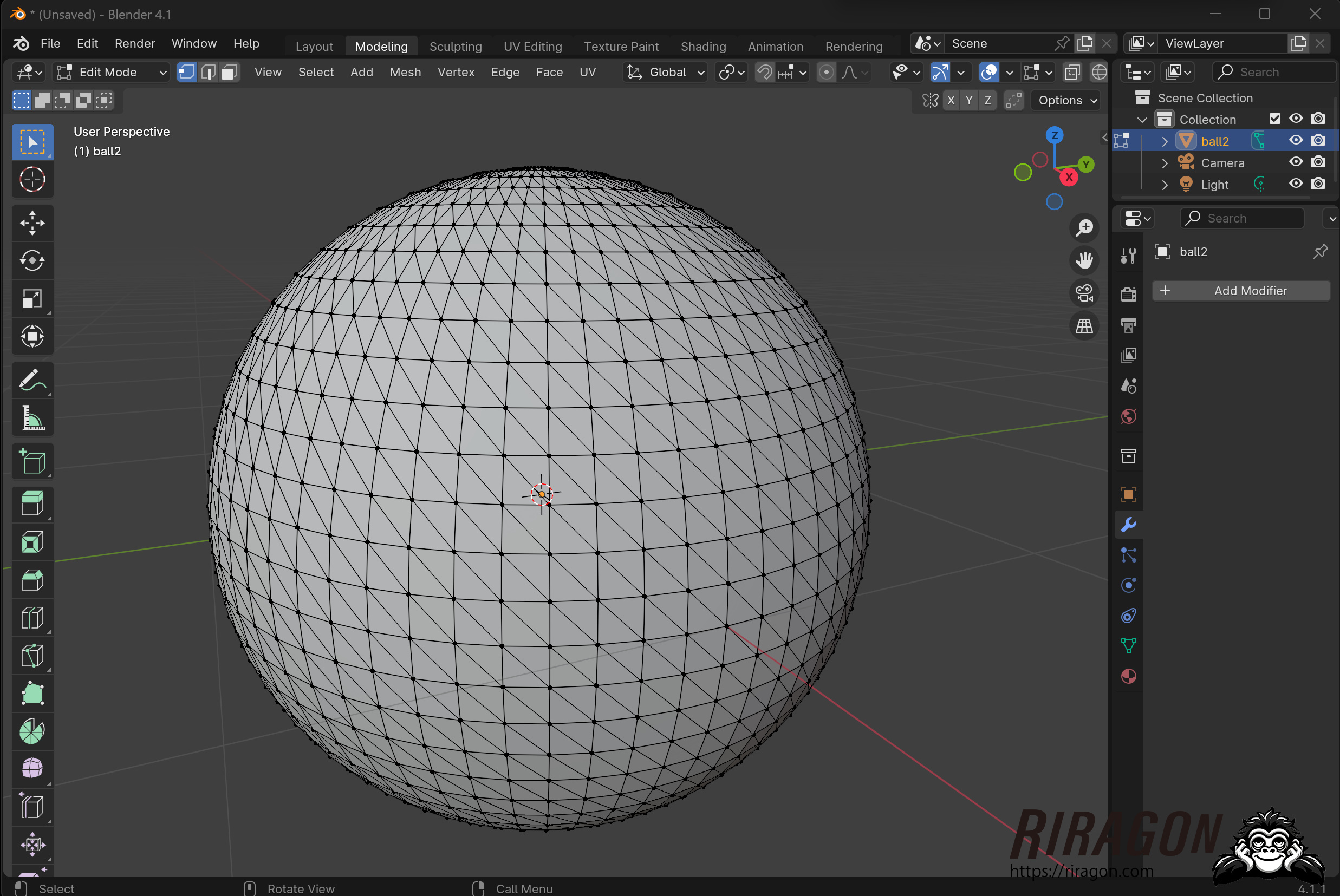Screen dimensions: 1340x896
Task: Select the Rotate tool
Action: [x=32, y=261]
